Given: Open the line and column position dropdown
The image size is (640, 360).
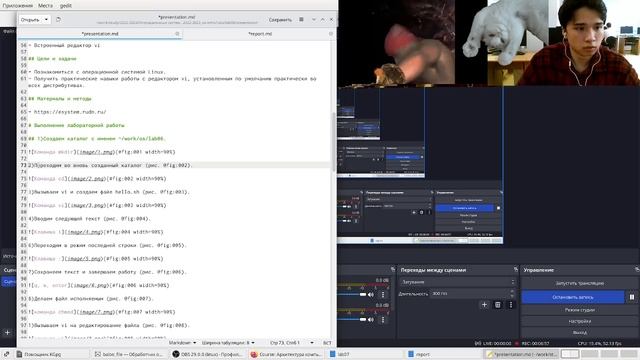Looking at the screenshot, I should tap(292, 343).
